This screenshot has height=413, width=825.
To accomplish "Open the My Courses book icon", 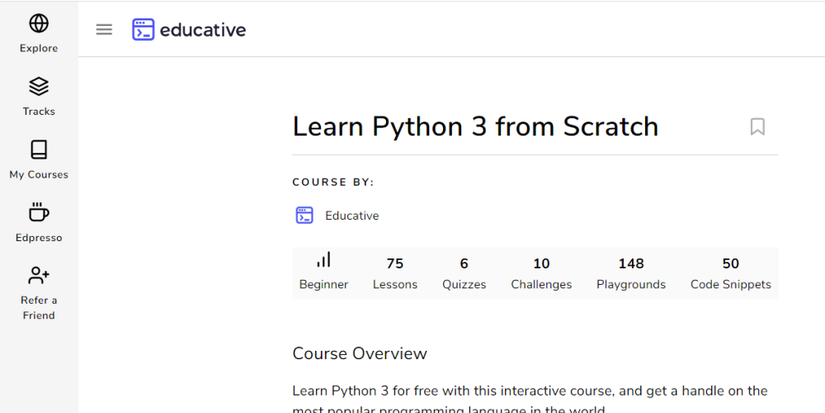I will (x=39, y=149).
